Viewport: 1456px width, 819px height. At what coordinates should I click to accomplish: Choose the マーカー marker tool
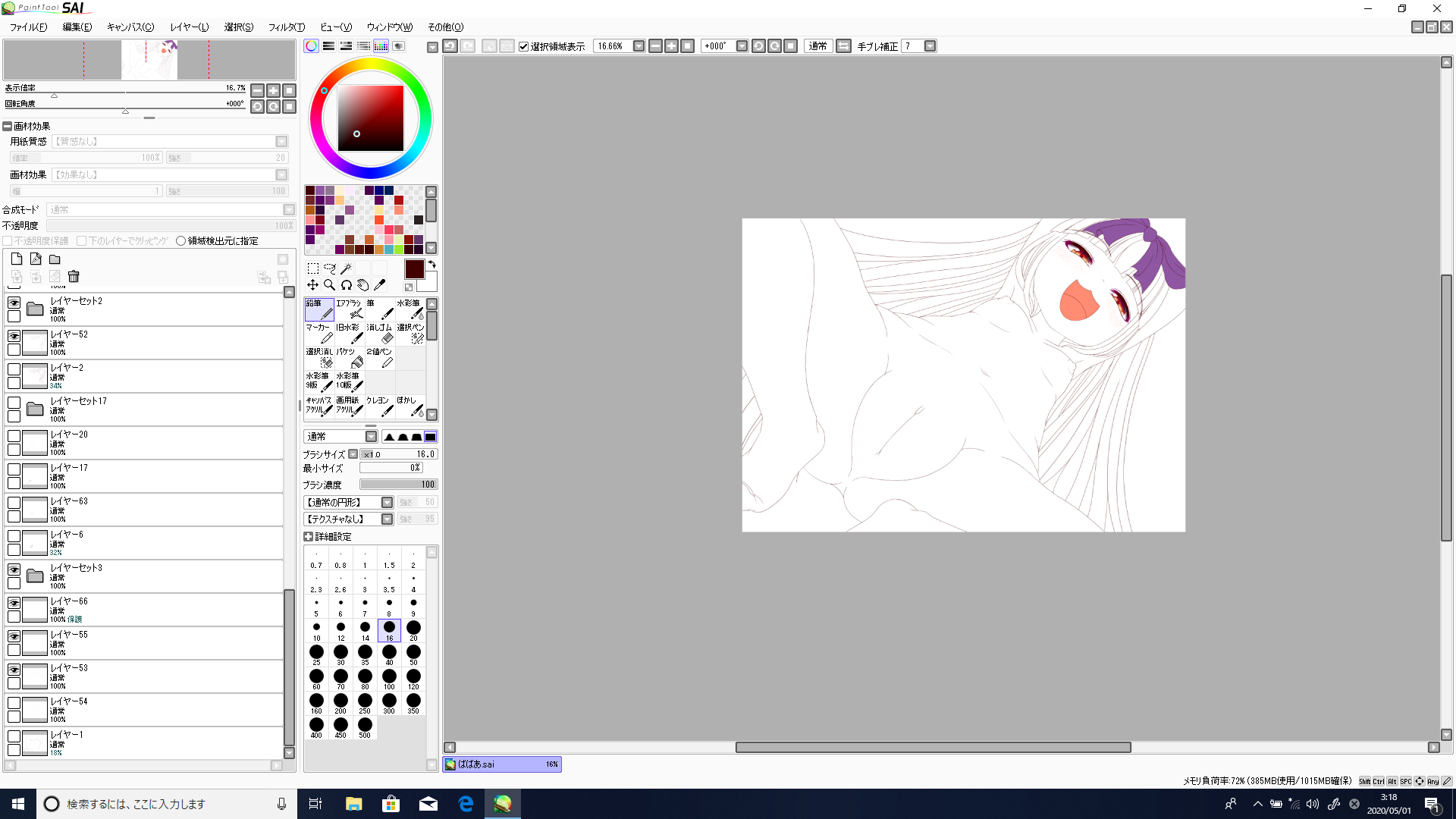319,334
